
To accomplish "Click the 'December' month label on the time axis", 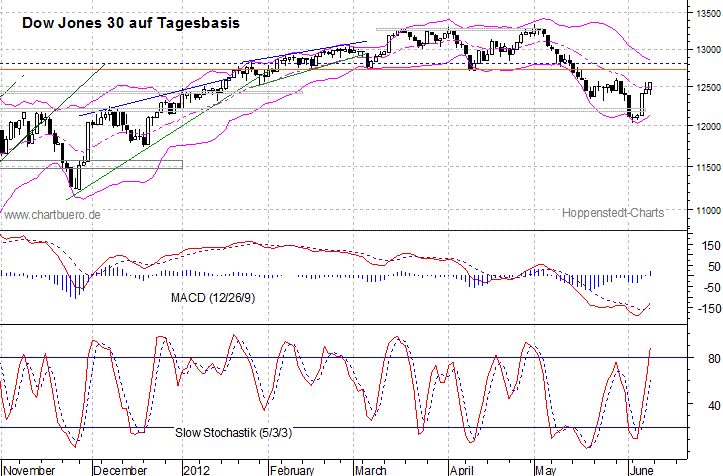I will coord(120,470).
